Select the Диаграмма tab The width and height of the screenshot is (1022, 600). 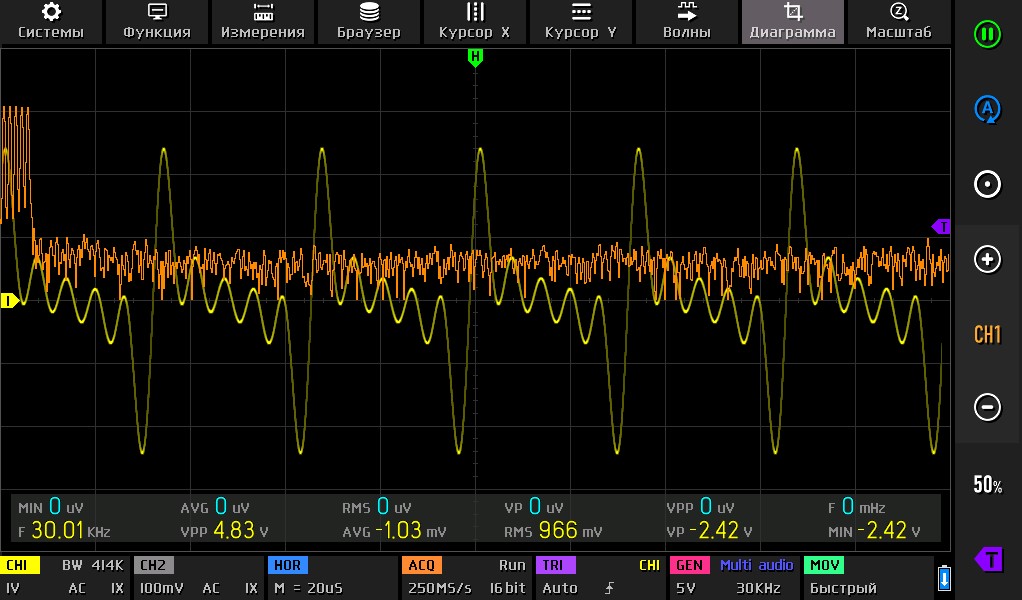pyautogui.click(x=793, y=21)
